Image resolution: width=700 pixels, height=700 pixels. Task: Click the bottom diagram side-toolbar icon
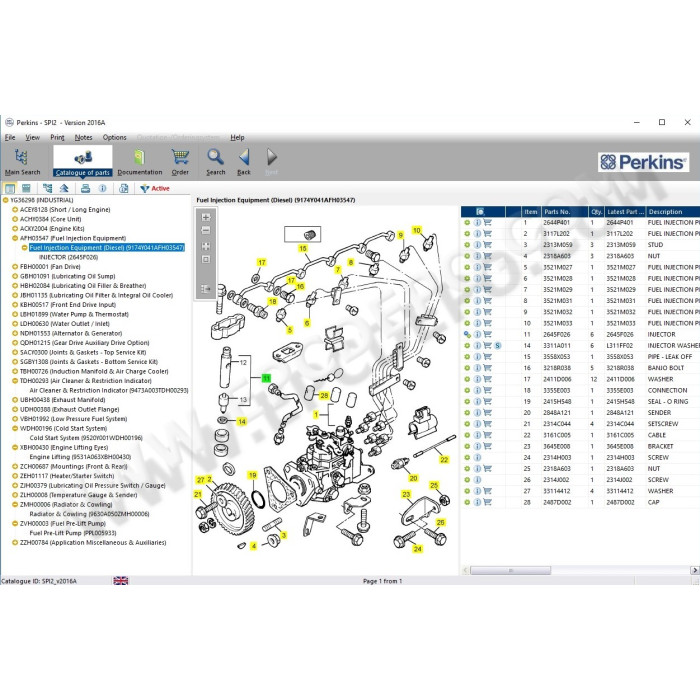click(x=206, y=289)
